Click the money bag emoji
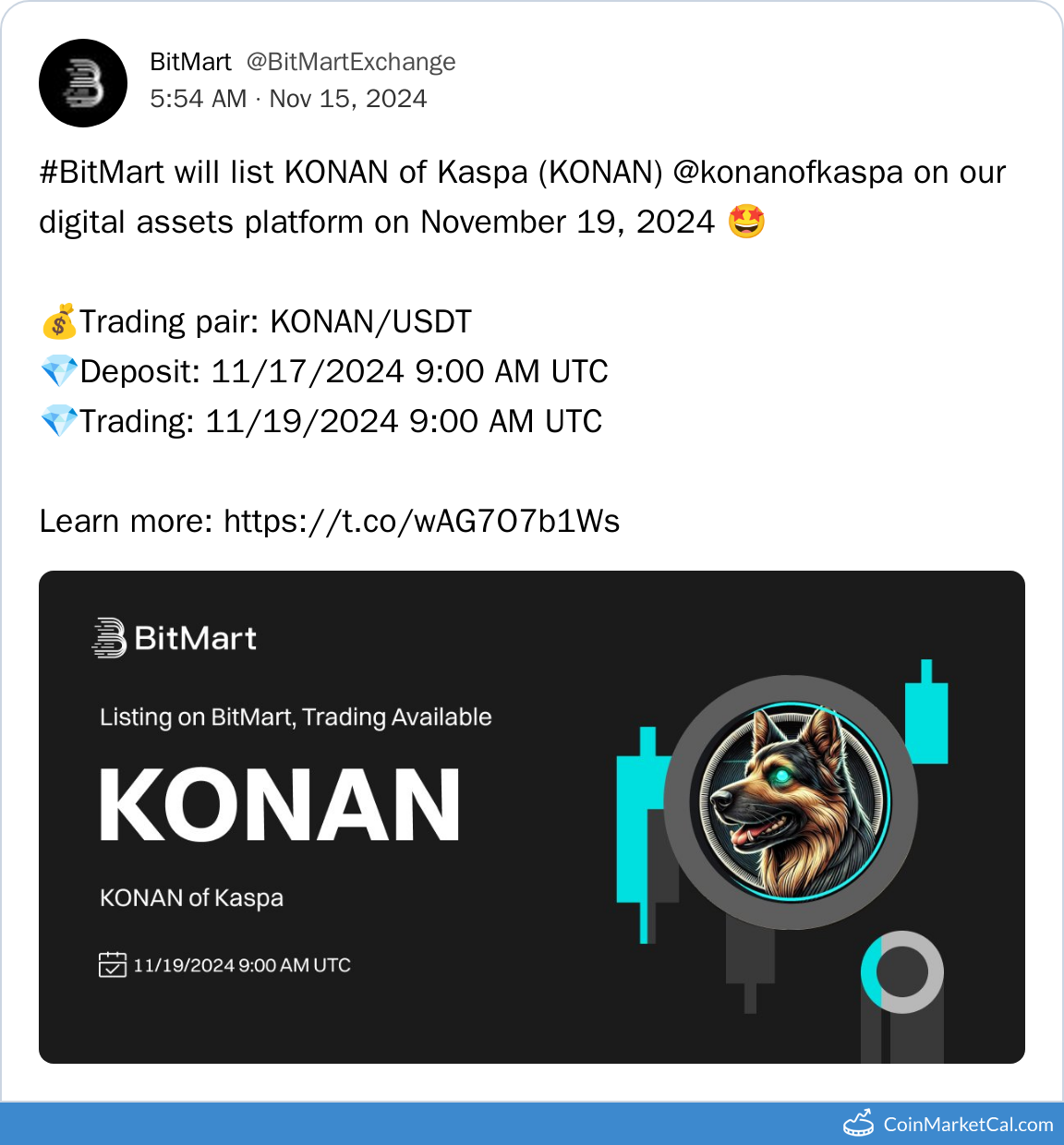Viewport: 1064px width, 1145px height. tap(58, 322)
